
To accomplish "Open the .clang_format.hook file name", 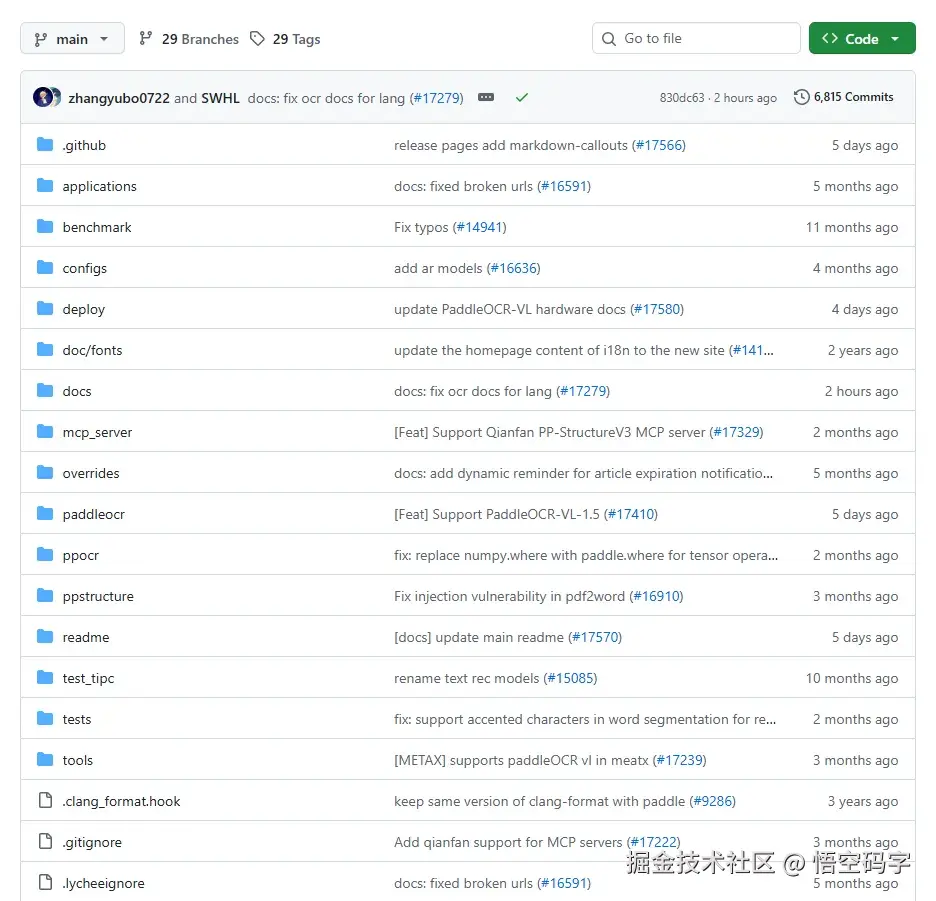I will pos(121,801).
